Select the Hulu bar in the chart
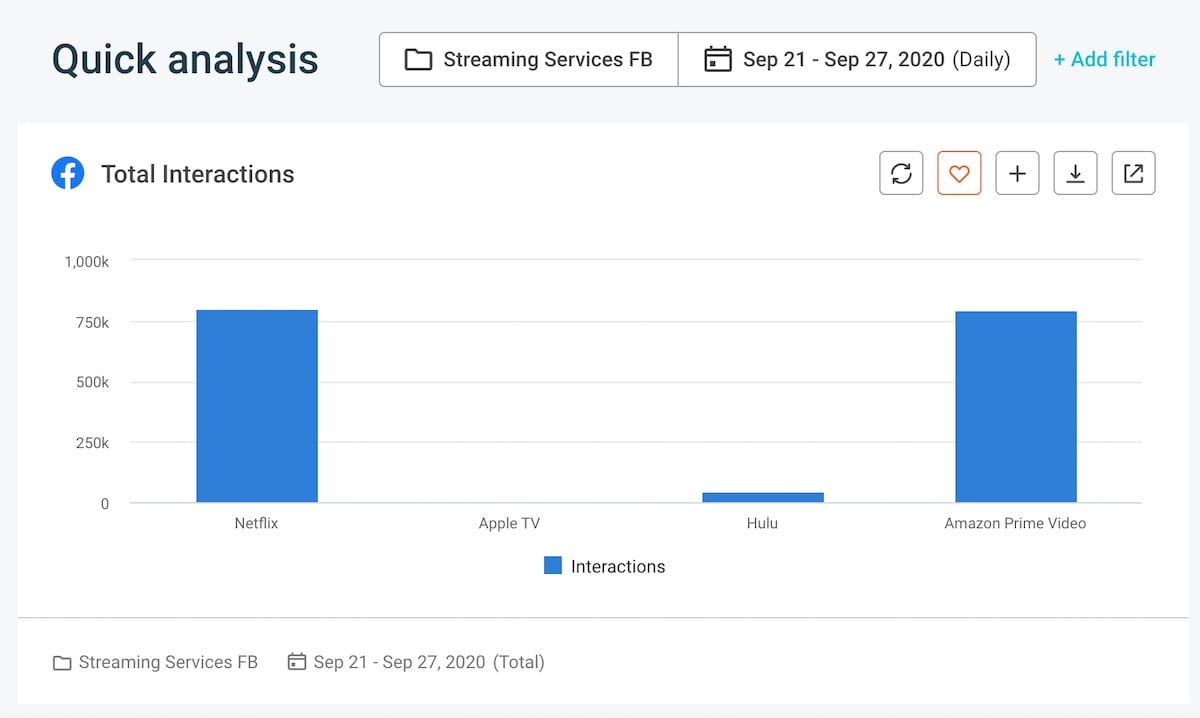 pyautogui.click(x=763, y=497)
